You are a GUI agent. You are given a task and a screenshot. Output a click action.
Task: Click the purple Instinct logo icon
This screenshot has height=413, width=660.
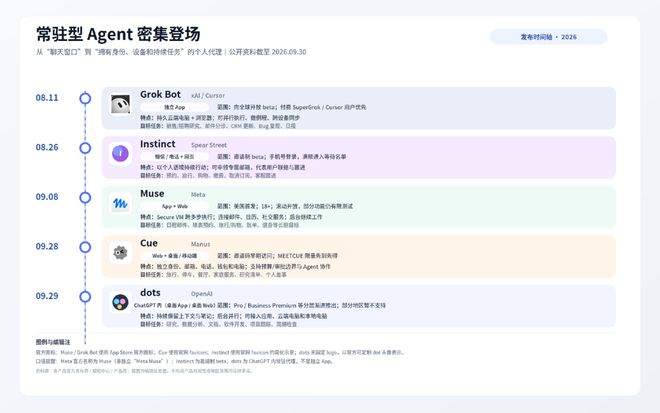click(x=120, y=153)
